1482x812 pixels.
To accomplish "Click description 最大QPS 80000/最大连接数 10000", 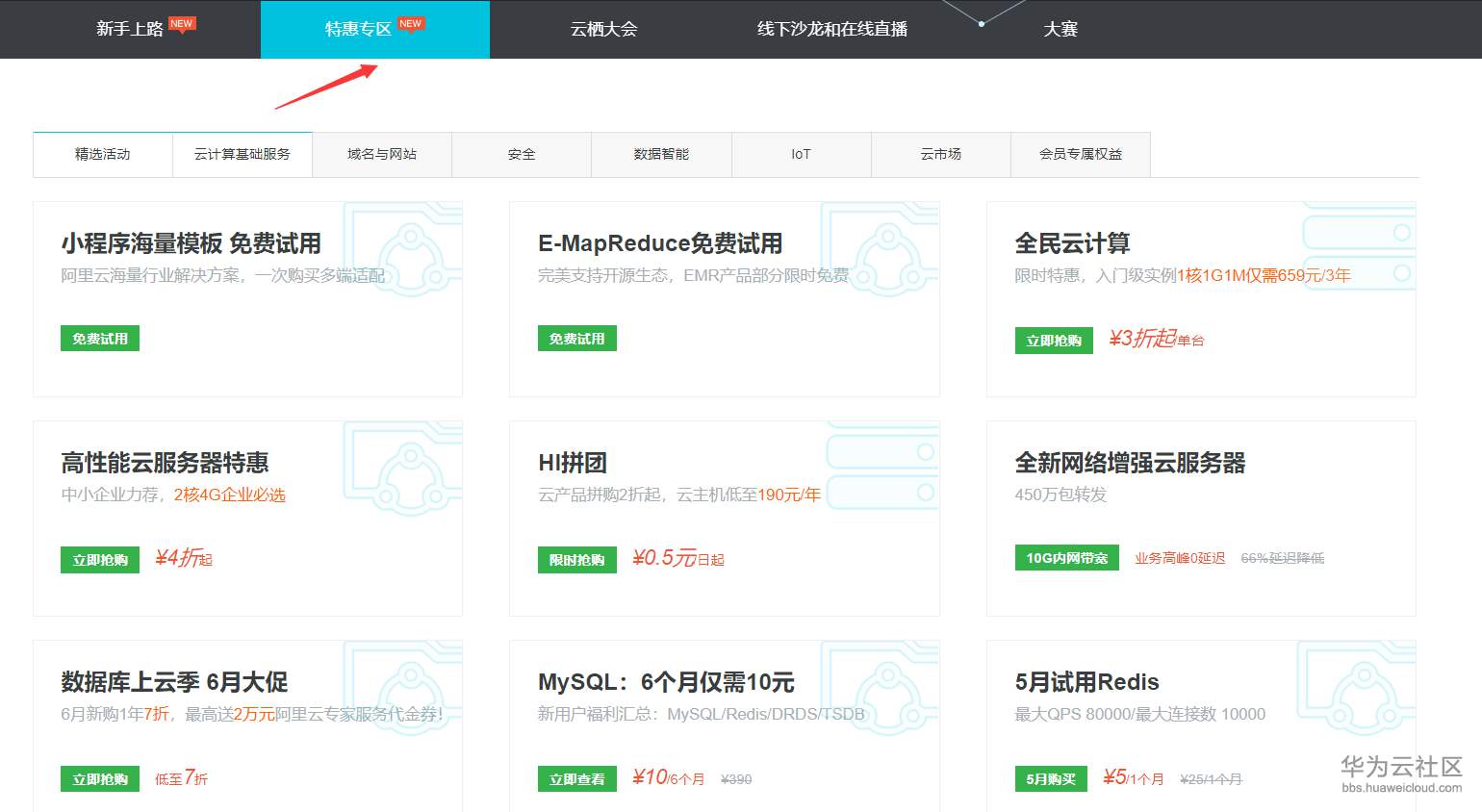I will (1140, 715).
